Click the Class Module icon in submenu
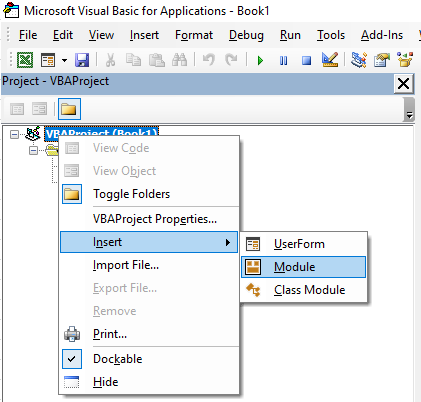The image size is (421, 402). point(253,290)
